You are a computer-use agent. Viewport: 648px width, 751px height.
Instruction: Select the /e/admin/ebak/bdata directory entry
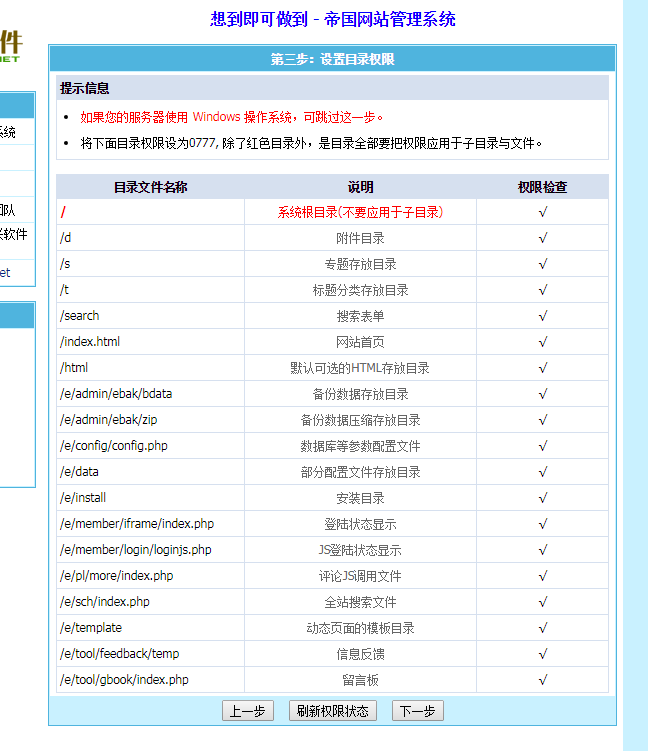tap(116, 394)
